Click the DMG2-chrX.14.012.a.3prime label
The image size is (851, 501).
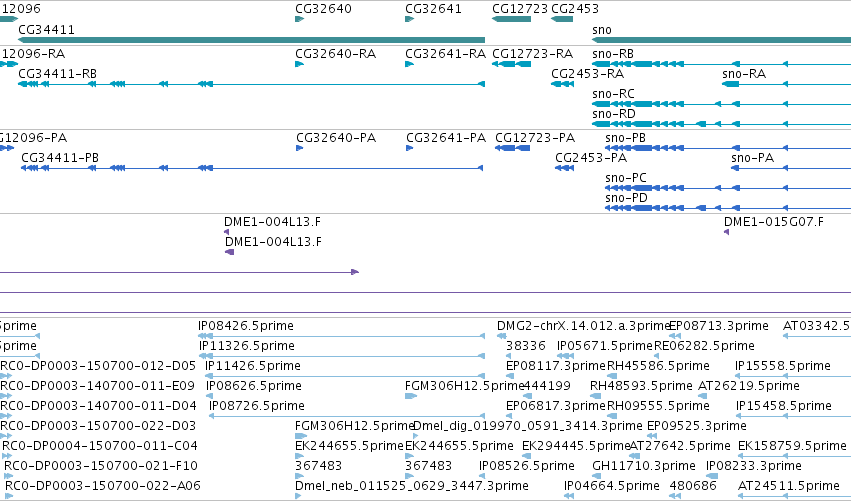[x=583, y=326]
